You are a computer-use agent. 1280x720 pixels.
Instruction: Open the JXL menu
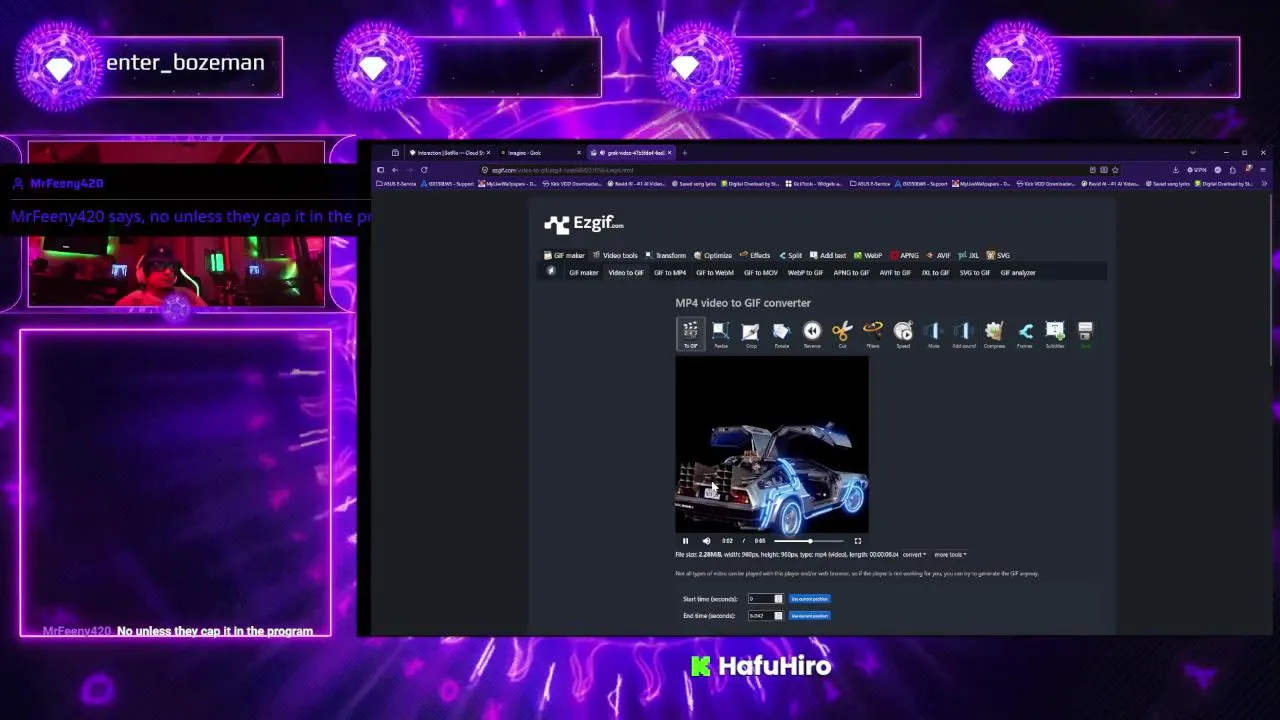968,255
